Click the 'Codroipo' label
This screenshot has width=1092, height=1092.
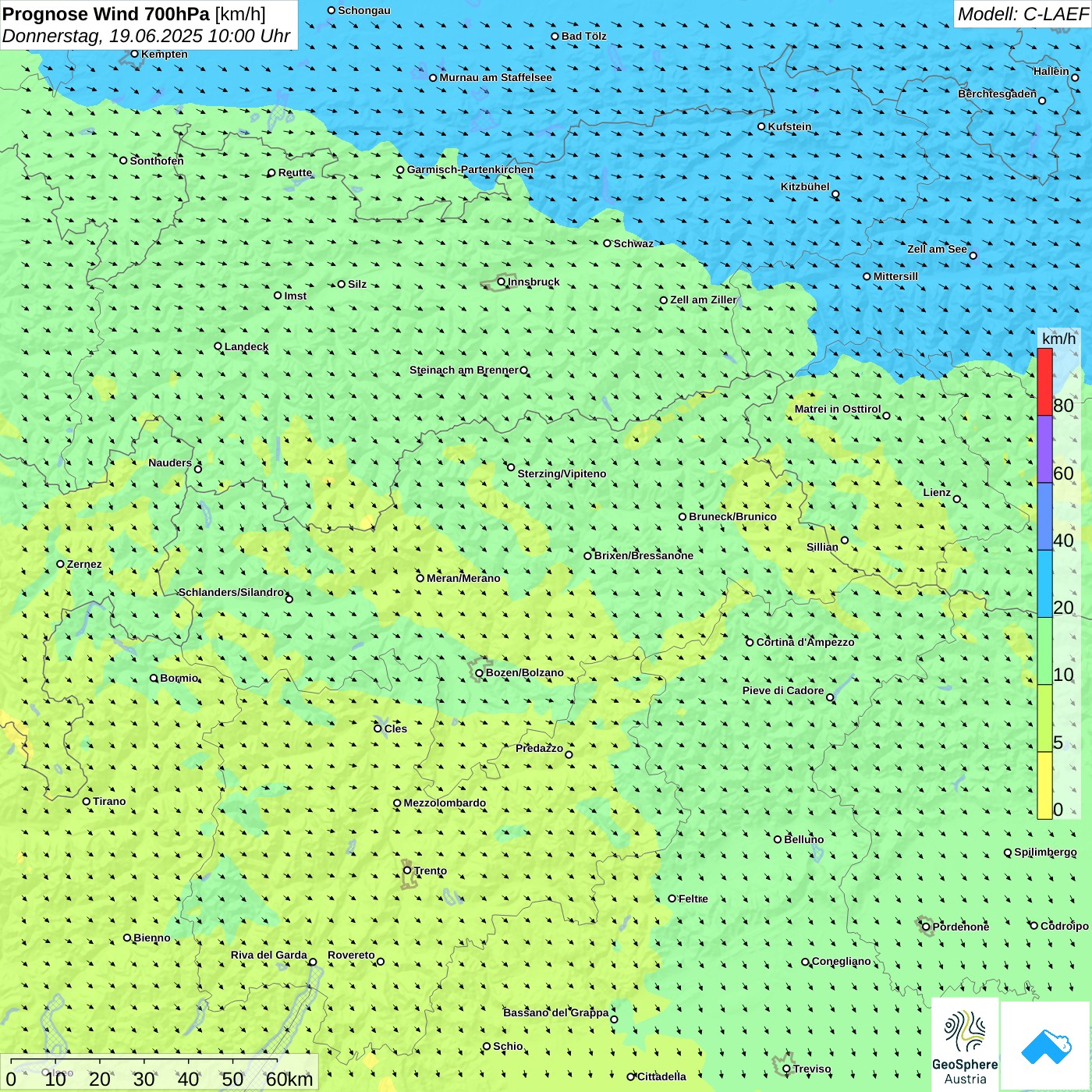click(1065, 926)
